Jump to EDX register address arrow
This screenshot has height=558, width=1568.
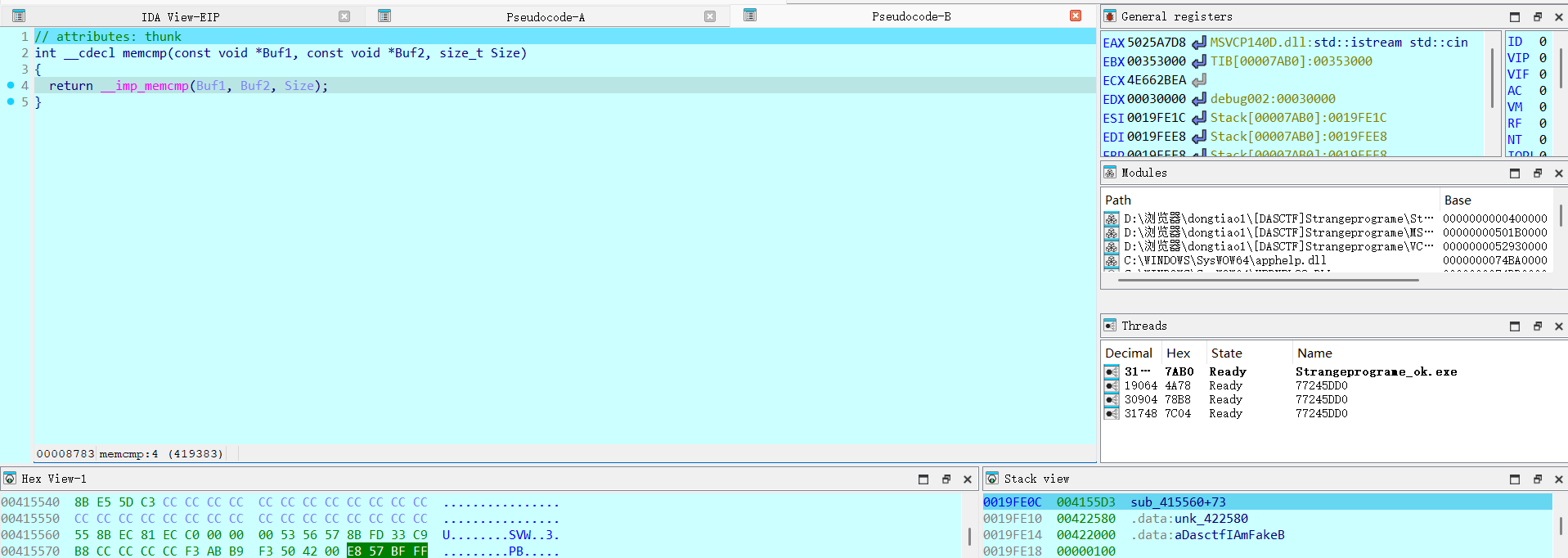pos(1198,99)
